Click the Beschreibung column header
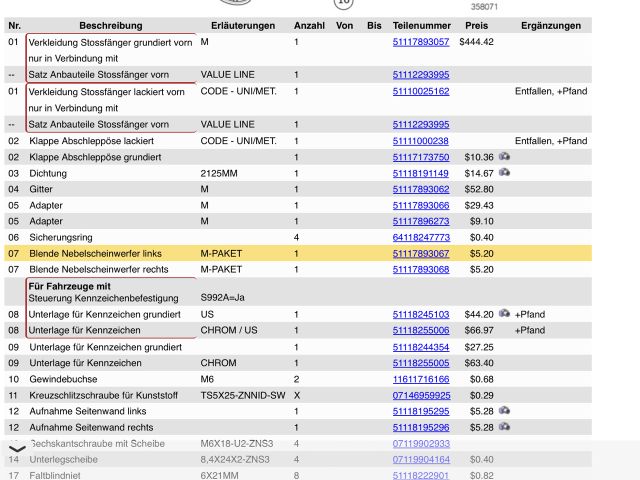 110,25
